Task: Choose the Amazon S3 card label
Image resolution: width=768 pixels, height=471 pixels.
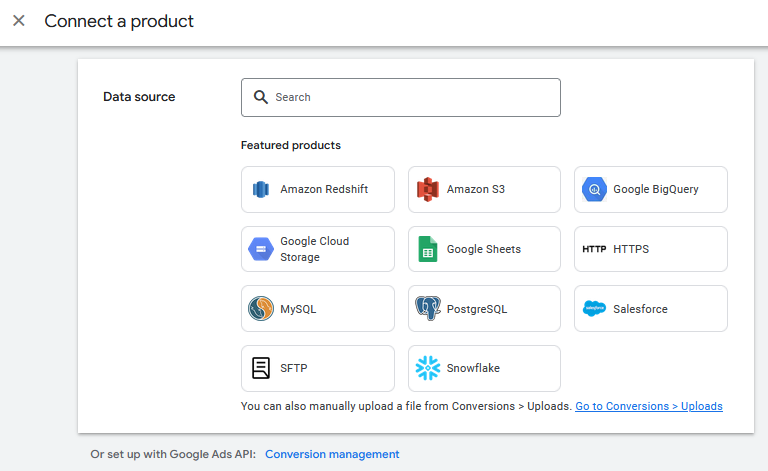Action: tap(476, 189)
